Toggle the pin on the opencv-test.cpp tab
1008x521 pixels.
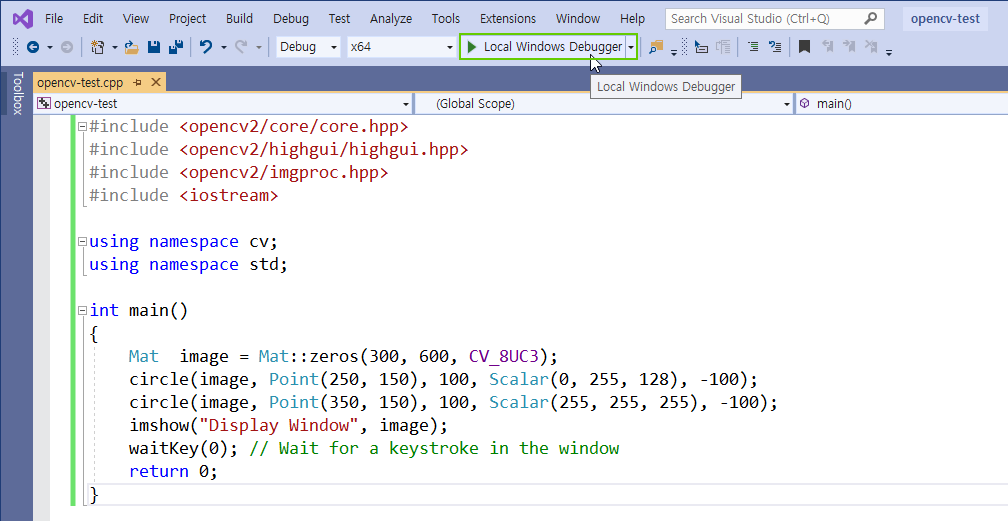[137, 82]
